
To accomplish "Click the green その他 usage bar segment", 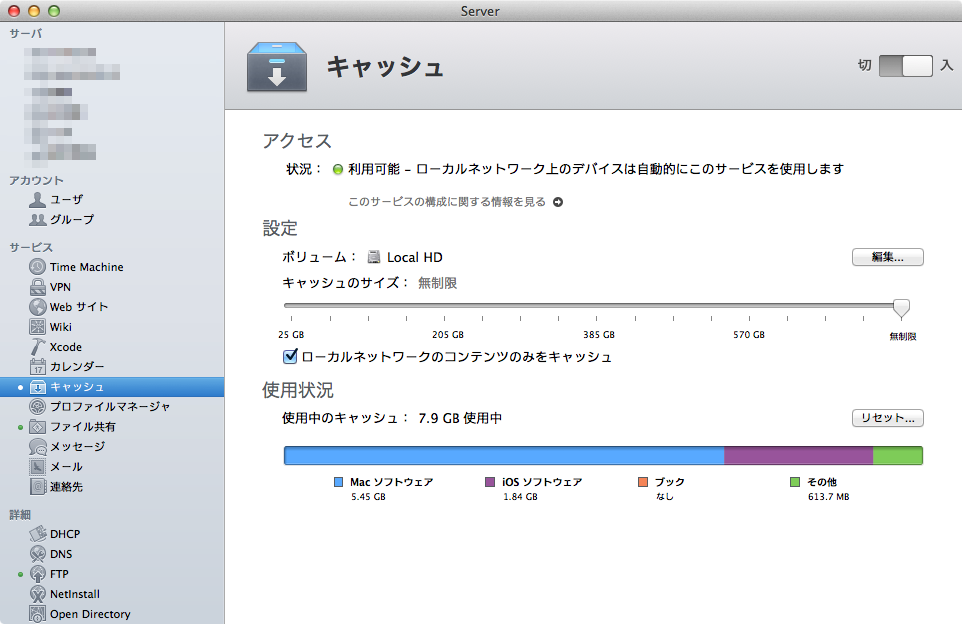I will tap(898, 455).
